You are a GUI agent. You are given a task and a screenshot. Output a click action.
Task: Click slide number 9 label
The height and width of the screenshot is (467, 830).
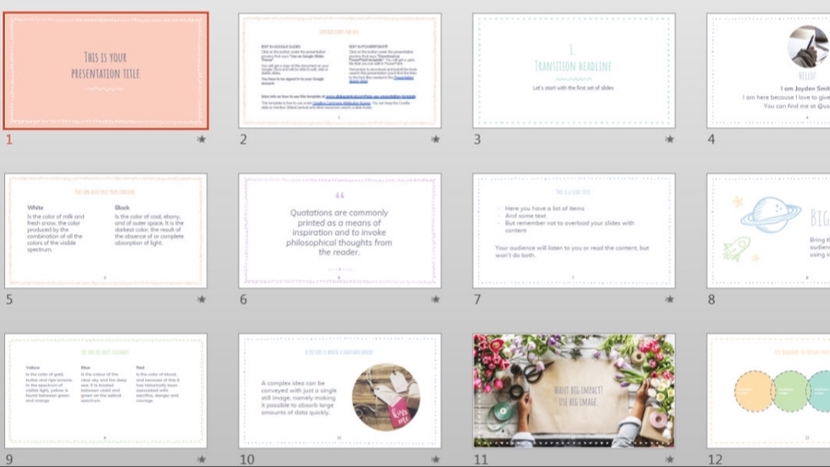coord(9,459)
